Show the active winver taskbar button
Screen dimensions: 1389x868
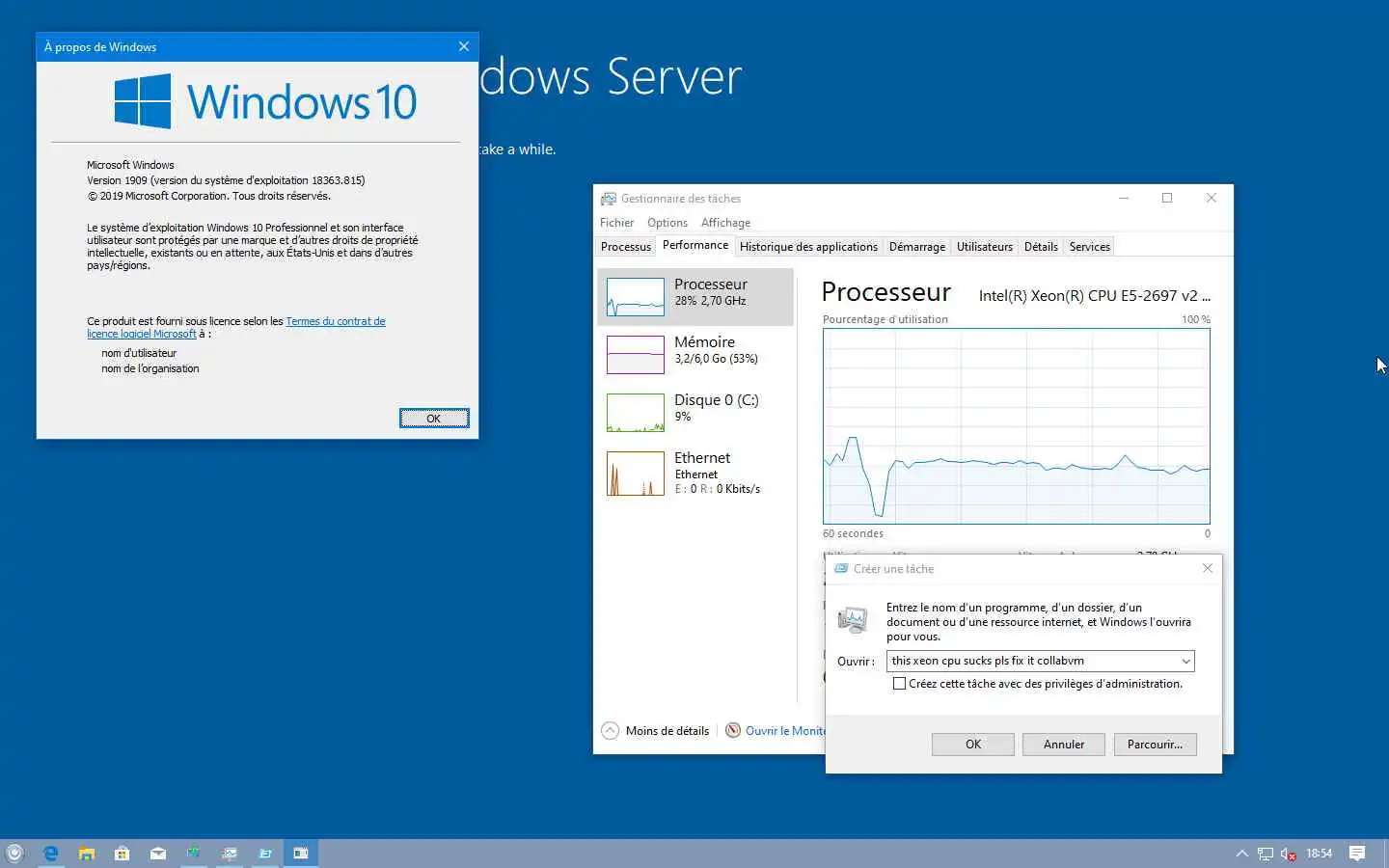pos(301,853)
